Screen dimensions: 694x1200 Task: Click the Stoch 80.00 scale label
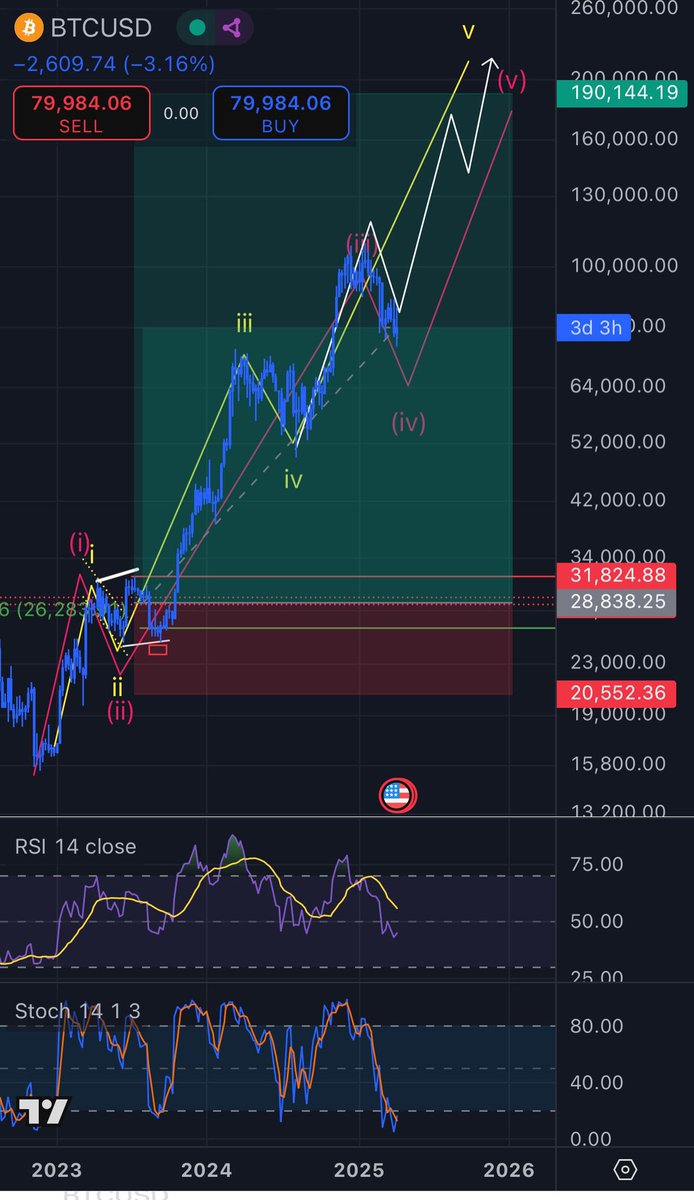pyautogui.click(x=596, y=1026)
